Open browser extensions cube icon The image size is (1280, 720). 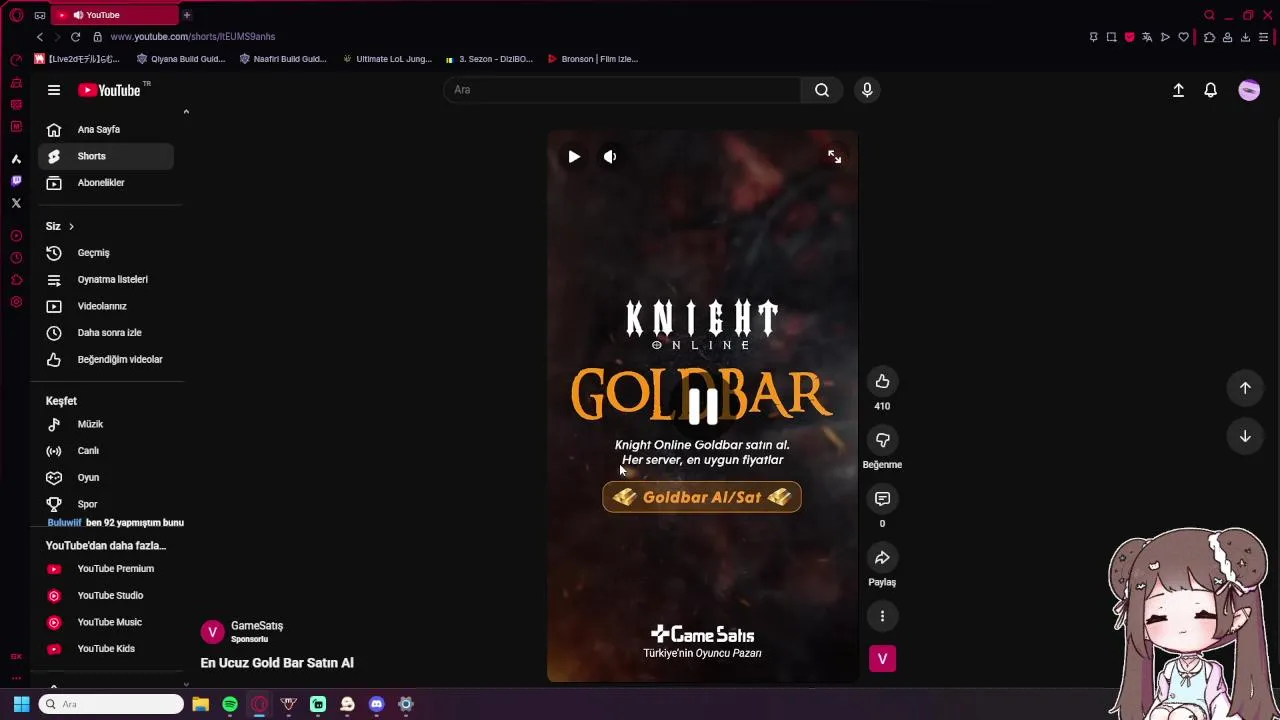(1209, 37)
